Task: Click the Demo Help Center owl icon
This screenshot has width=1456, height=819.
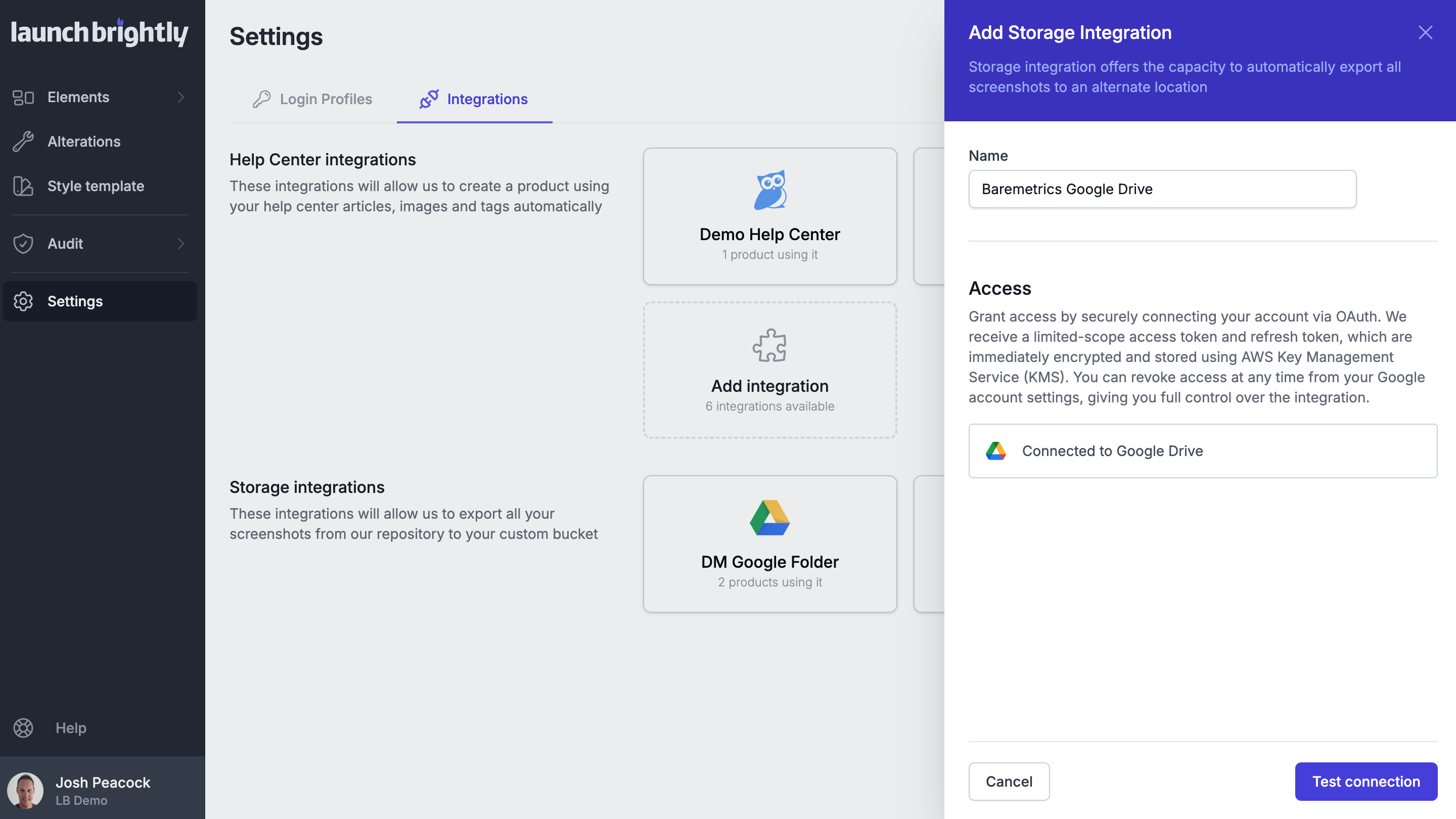Action: (x=770, y=190)
